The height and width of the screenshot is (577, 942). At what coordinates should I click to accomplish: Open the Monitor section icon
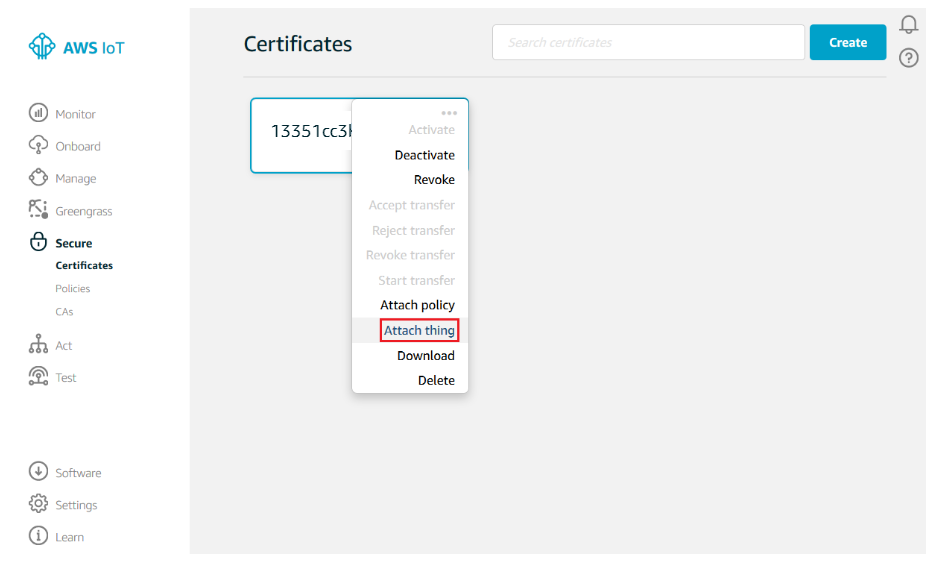click(x=38, y=113)
